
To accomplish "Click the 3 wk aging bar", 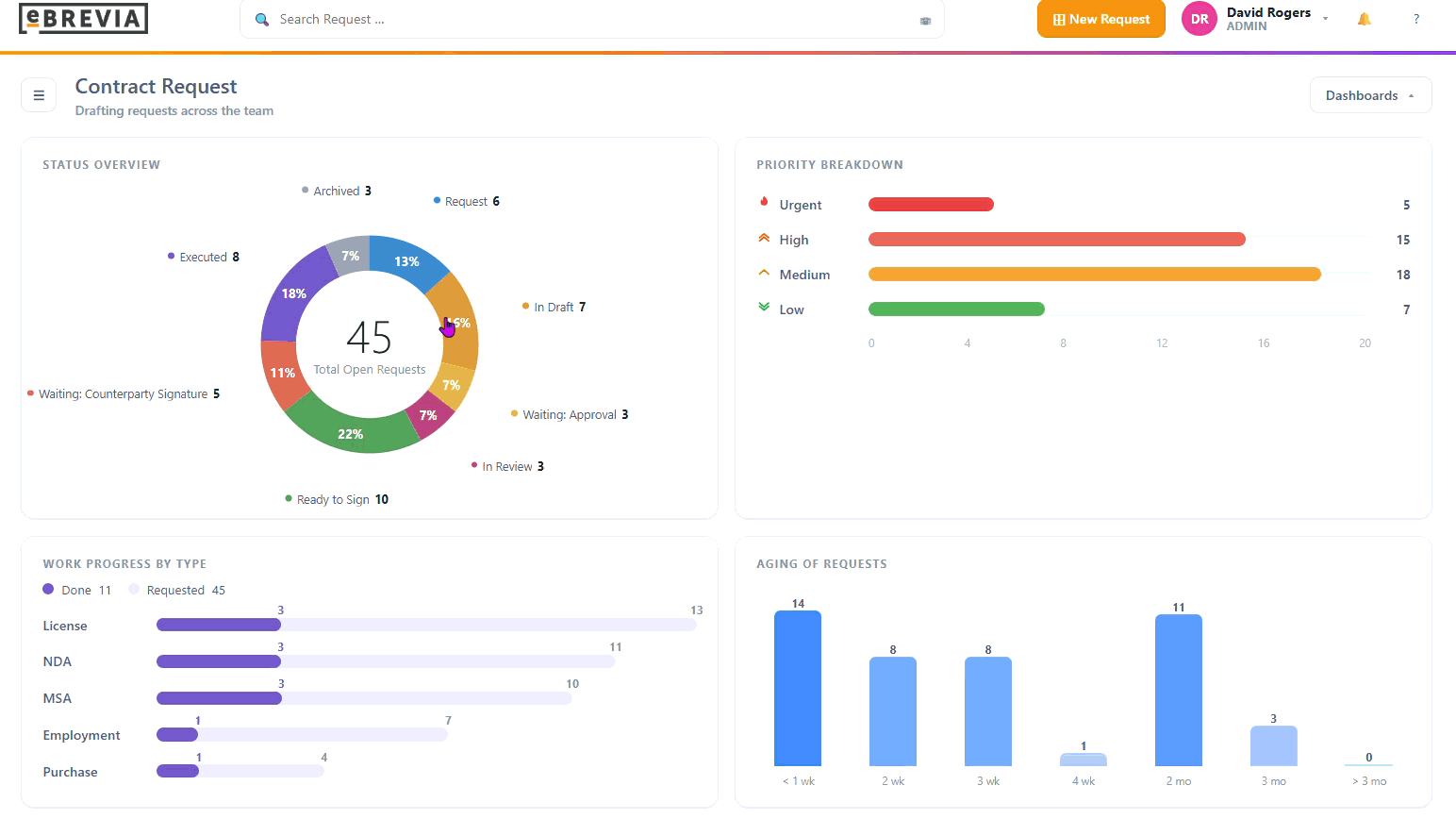I will [x=988, y=712].
